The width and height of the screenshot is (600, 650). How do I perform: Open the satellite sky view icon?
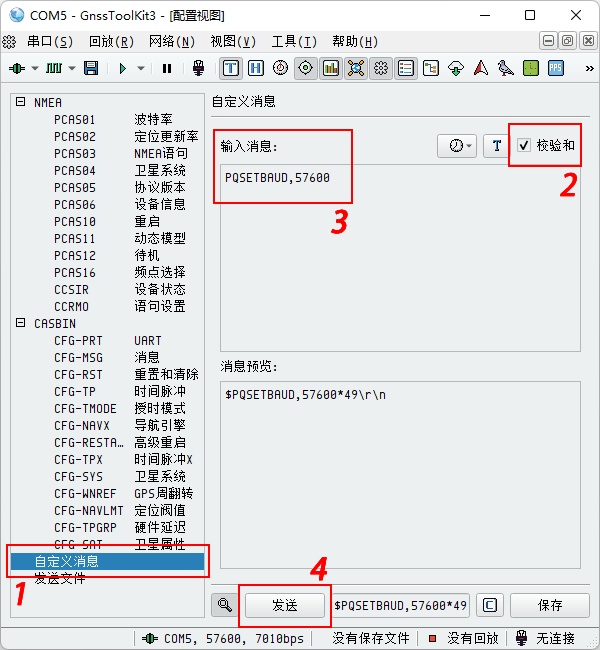(x=280, y=68)
